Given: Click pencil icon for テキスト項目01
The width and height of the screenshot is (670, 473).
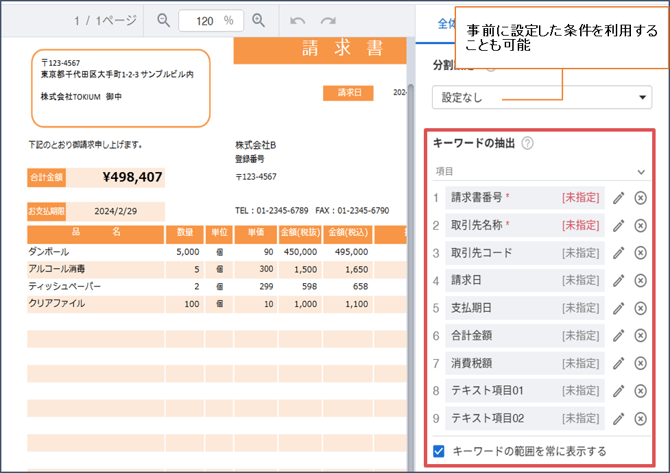Looking at the screenshot, I should click(x=619, y=391).
